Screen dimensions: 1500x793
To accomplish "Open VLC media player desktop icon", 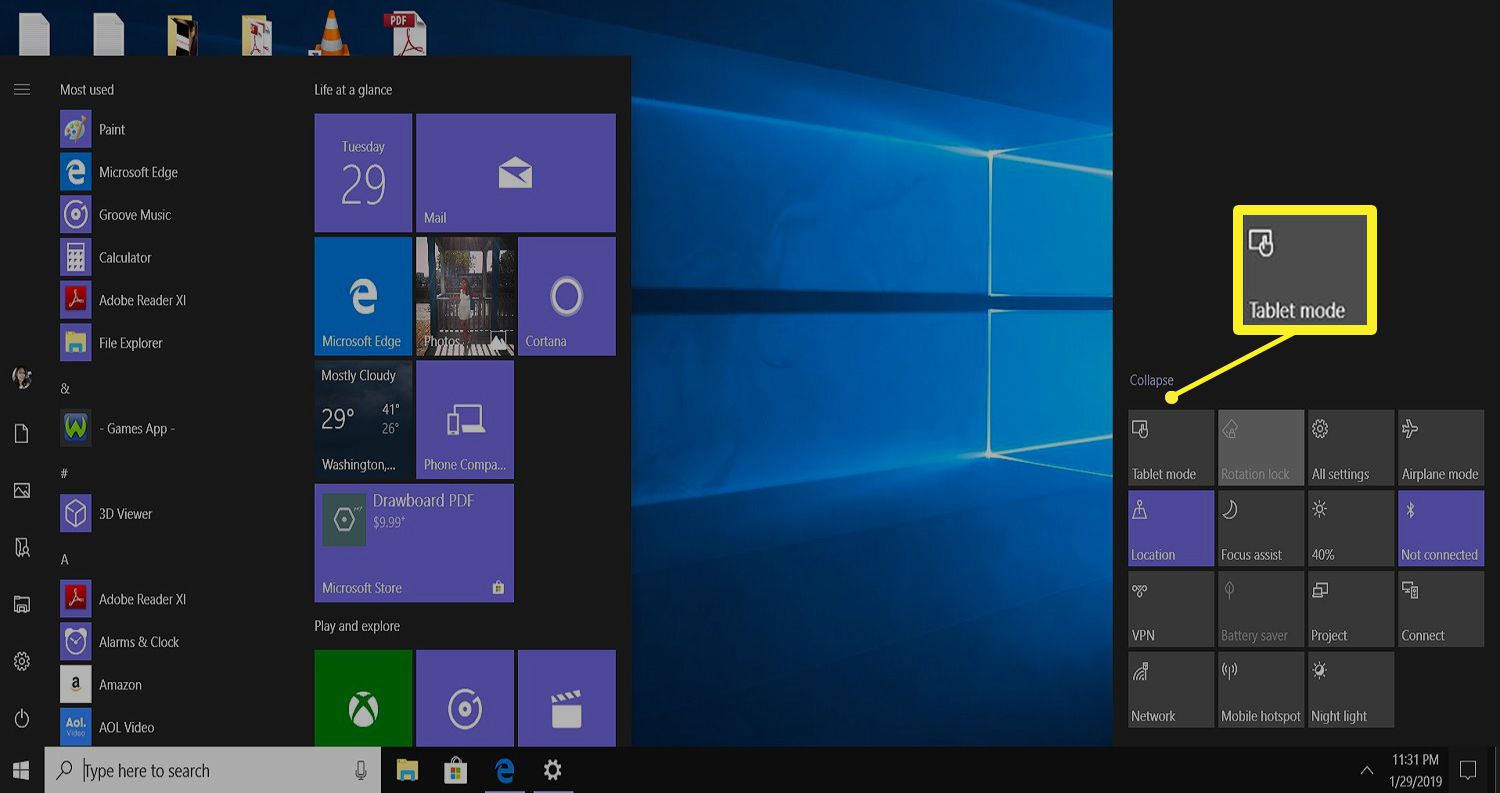I will [x=330, y=31].
